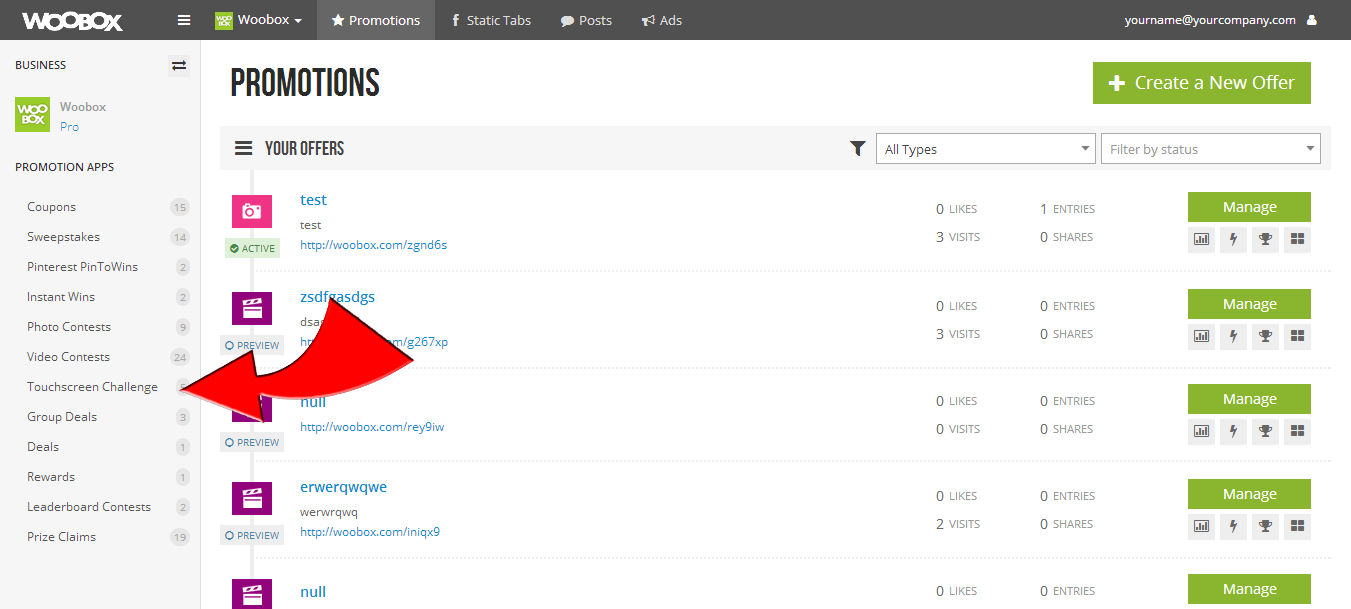Click the user account icon beside the email
1351x609 pixels.
[1312, 20]
